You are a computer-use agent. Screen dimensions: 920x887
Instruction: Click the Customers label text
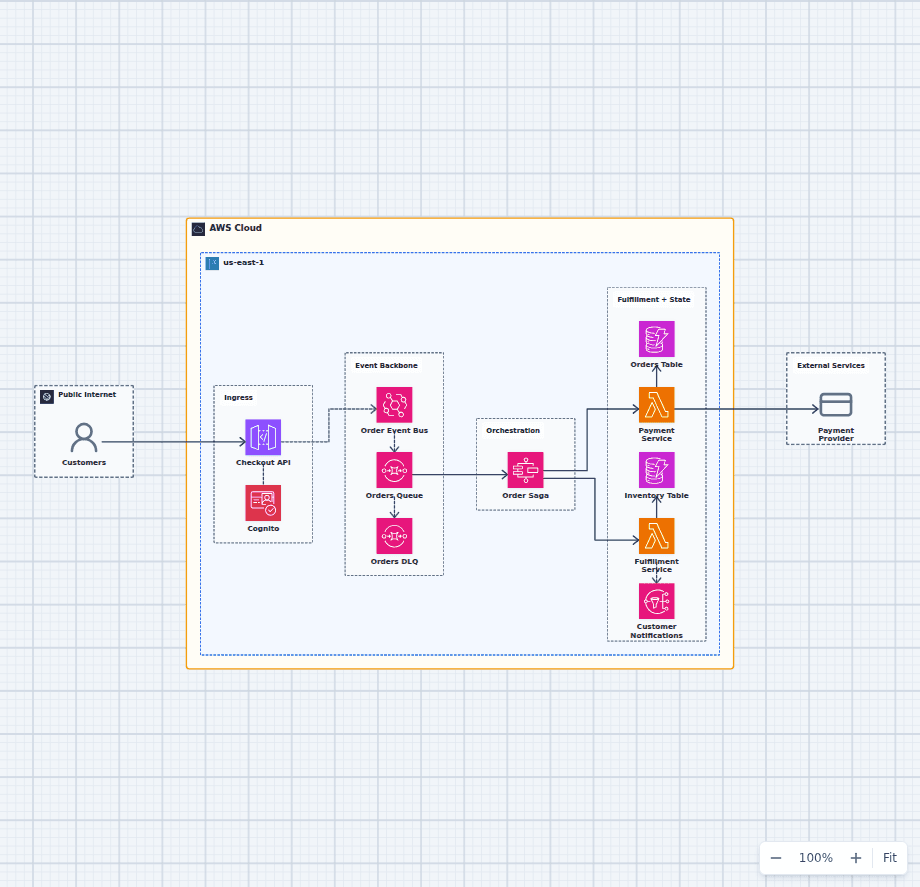click(84, 462)
